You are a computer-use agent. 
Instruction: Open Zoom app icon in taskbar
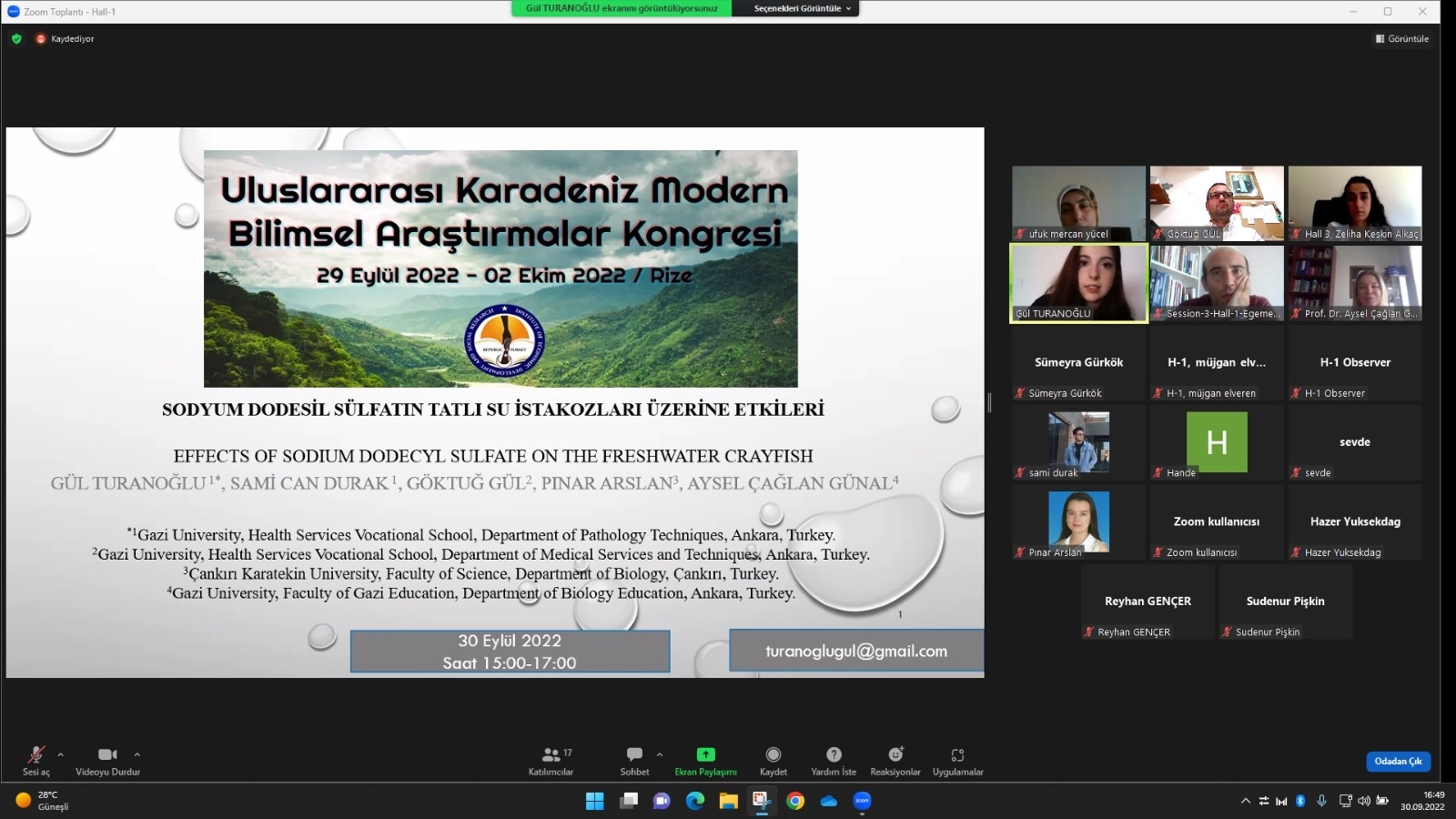pyautogui.click(x=863, y=801)
